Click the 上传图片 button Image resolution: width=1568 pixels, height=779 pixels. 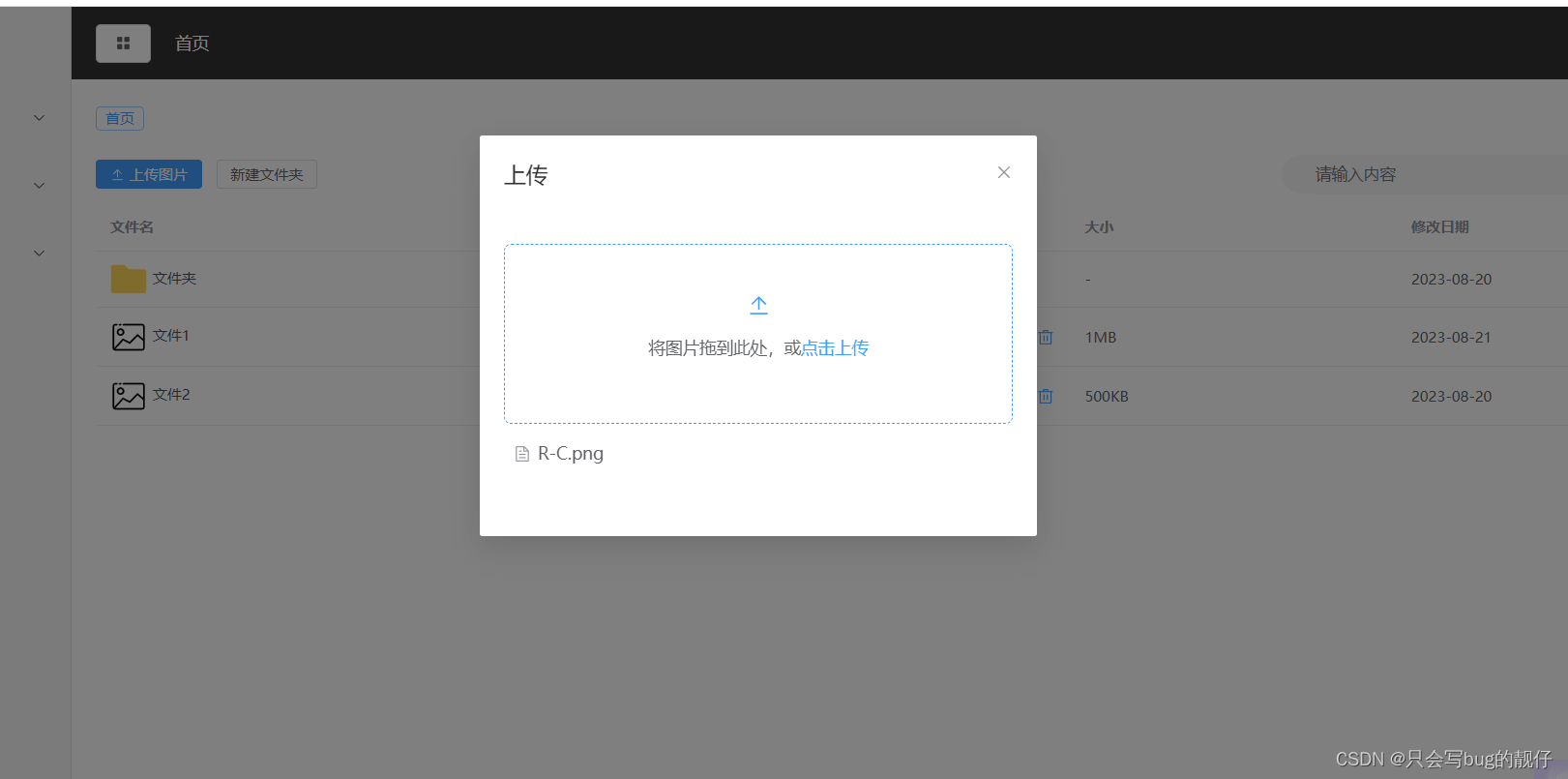click(149, 174)
